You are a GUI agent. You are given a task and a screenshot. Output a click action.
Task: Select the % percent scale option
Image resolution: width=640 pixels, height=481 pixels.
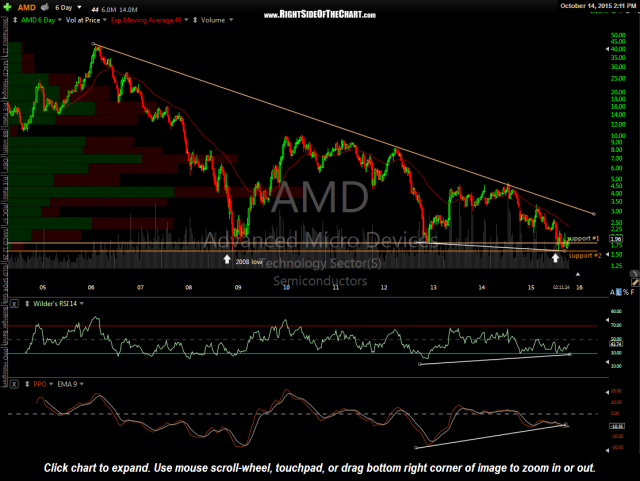tap(626, 292)
